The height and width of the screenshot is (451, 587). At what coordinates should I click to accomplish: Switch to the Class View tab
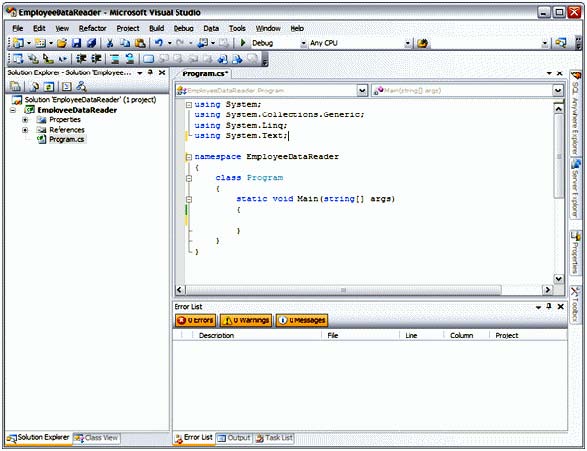pos(97,438)
